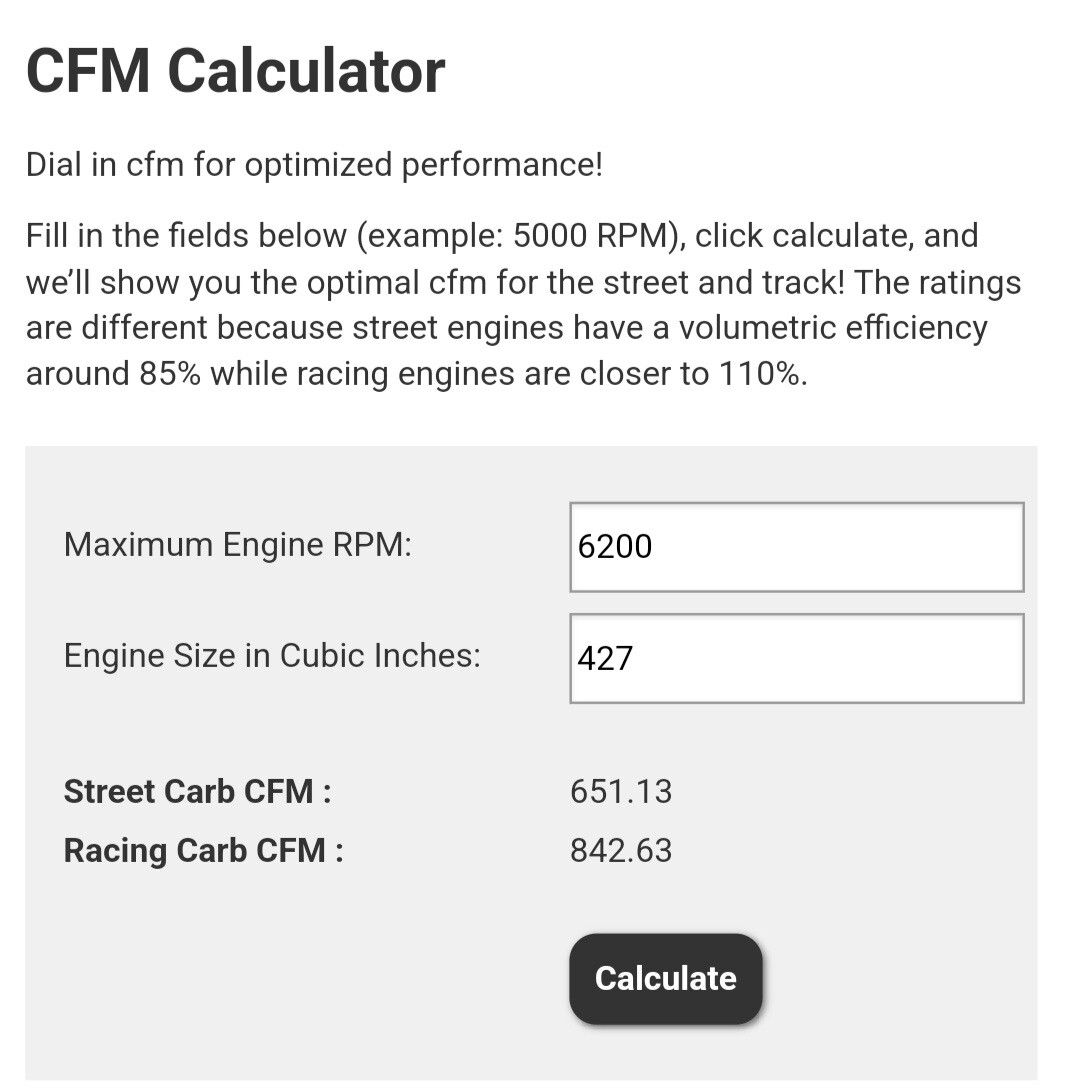
Task: Click the Street Carb CFM label
Action: (197, 792)
